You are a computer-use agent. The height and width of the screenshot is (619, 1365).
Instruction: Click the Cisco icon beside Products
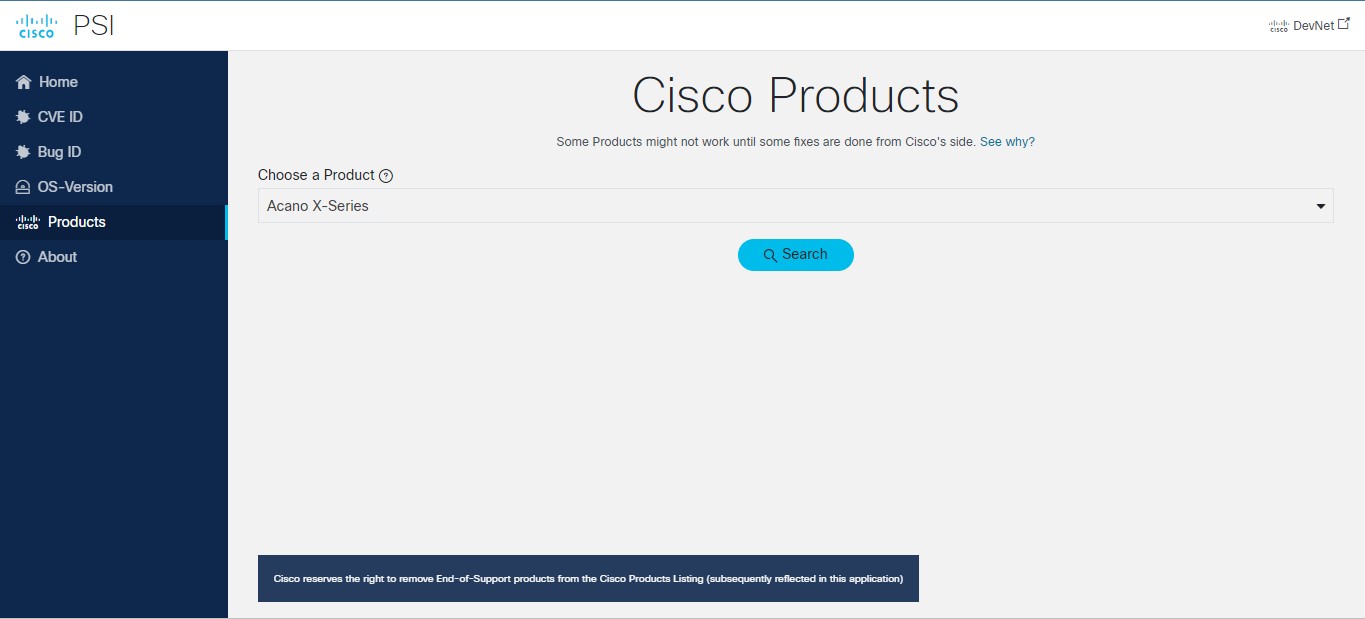click(28, 222)
